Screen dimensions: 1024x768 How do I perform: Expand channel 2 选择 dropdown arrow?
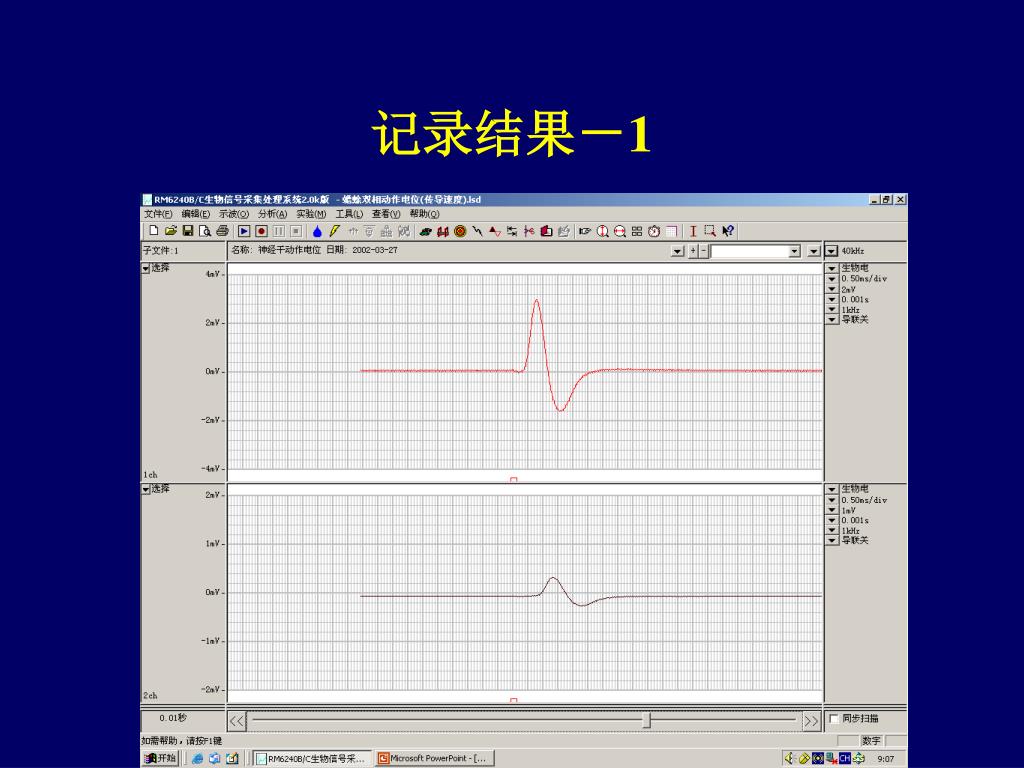pyautogui.click(x=146, y=490)
